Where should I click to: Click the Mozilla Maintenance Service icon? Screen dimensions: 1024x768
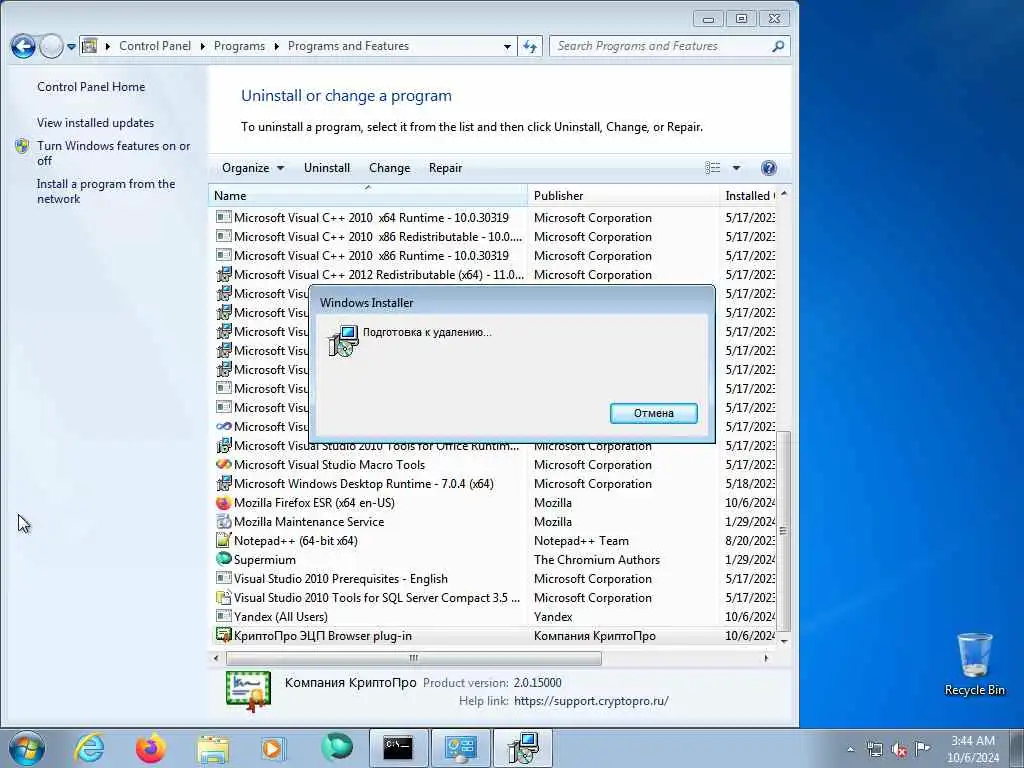pos(223,522)
